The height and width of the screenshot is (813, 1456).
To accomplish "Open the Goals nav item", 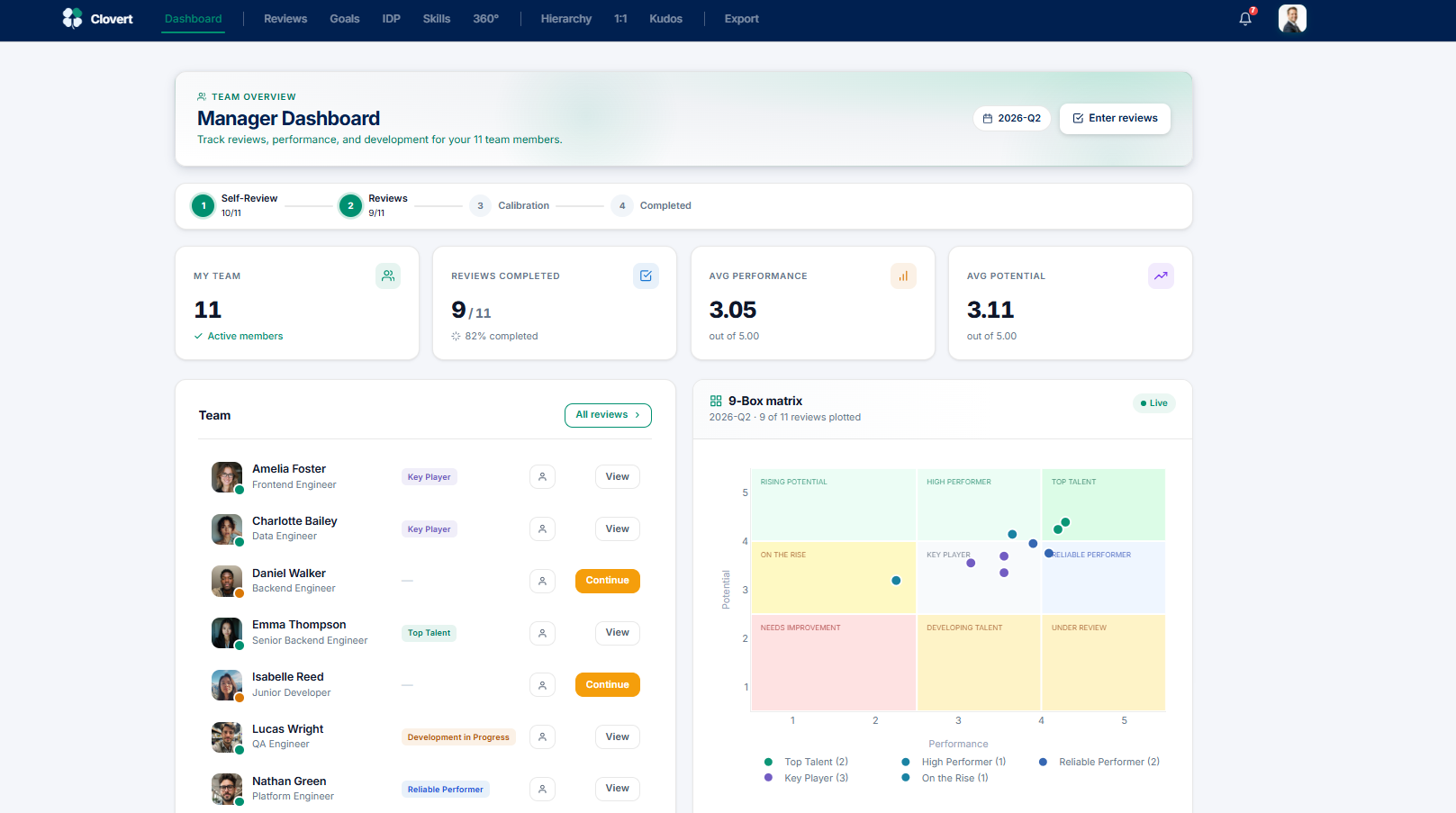I will coord(345,19).
